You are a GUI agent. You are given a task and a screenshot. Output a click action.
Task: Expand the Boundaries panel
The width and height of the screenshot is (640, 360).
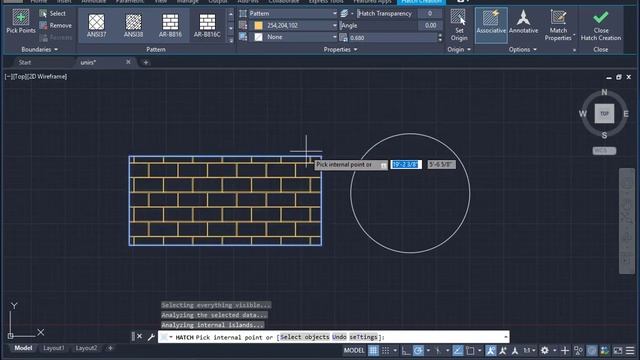[x=40, y=49]
